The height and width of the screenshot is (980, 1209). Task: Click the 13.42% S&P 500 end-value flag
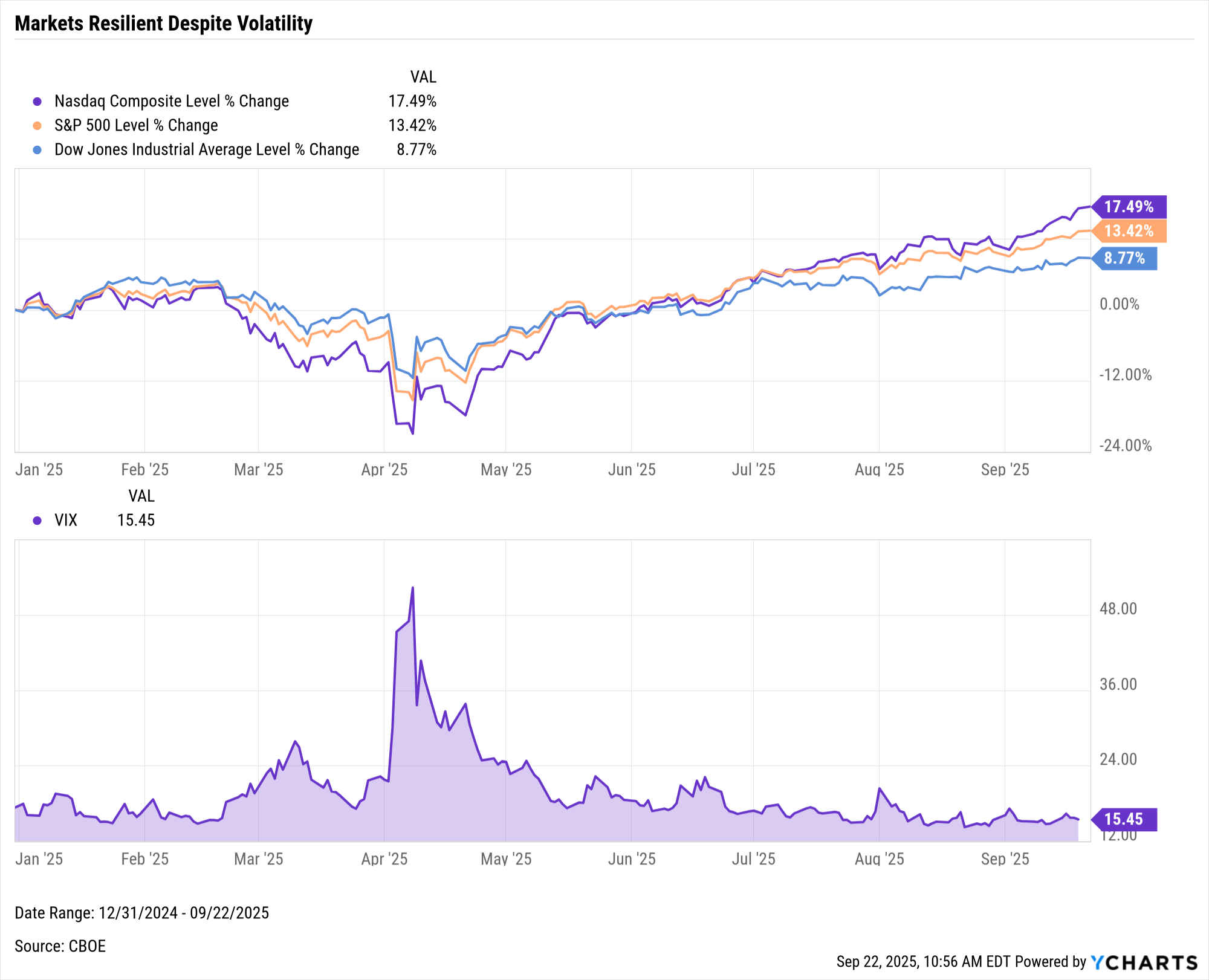[x=1129, y=231]
